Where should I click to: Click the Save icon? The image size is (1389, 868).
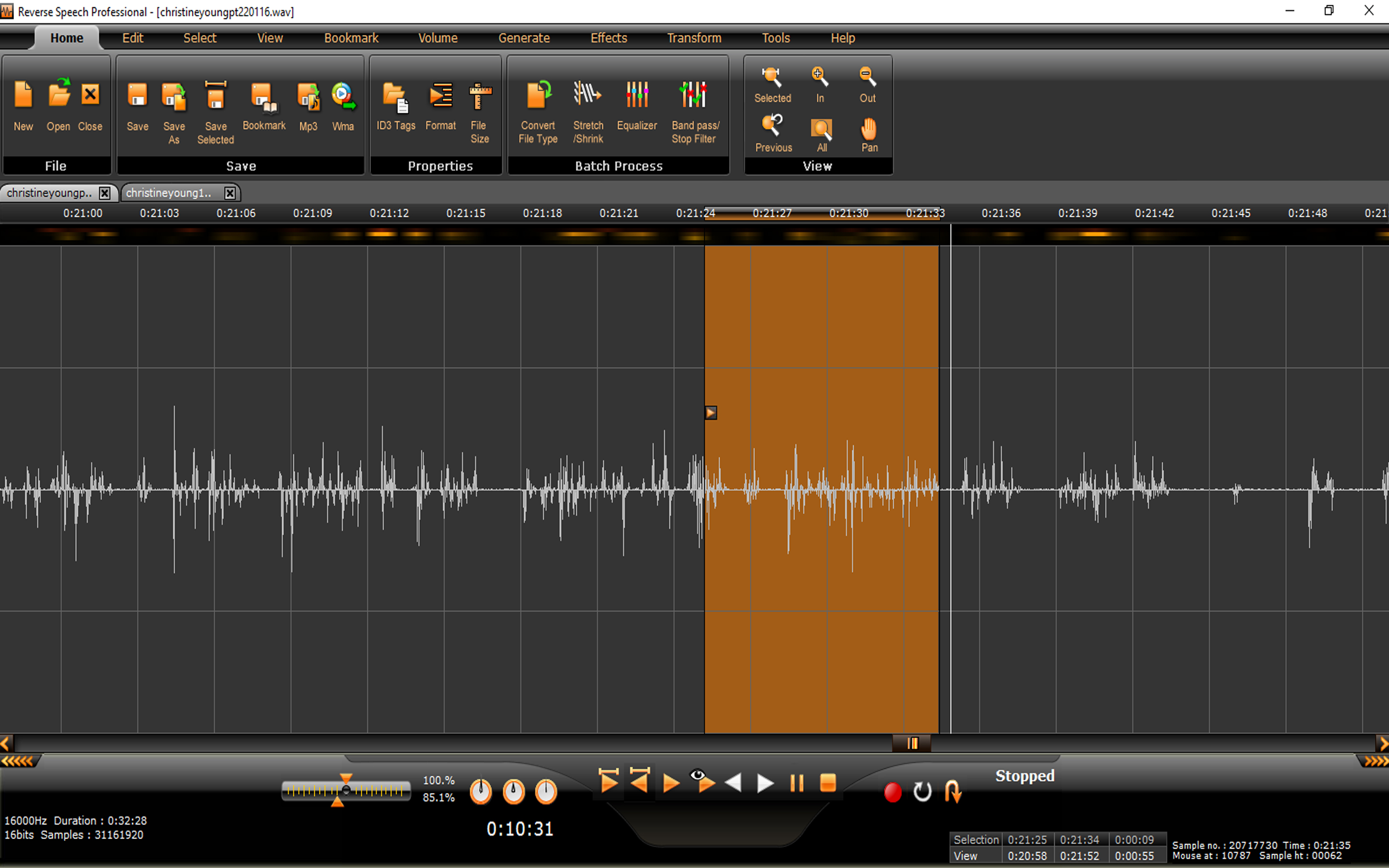[x=137, y=95]
